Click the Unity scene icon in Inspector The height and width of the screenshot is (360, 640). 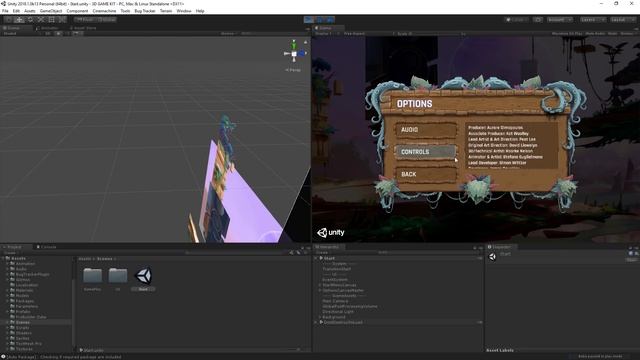click(x=492, y=256)
